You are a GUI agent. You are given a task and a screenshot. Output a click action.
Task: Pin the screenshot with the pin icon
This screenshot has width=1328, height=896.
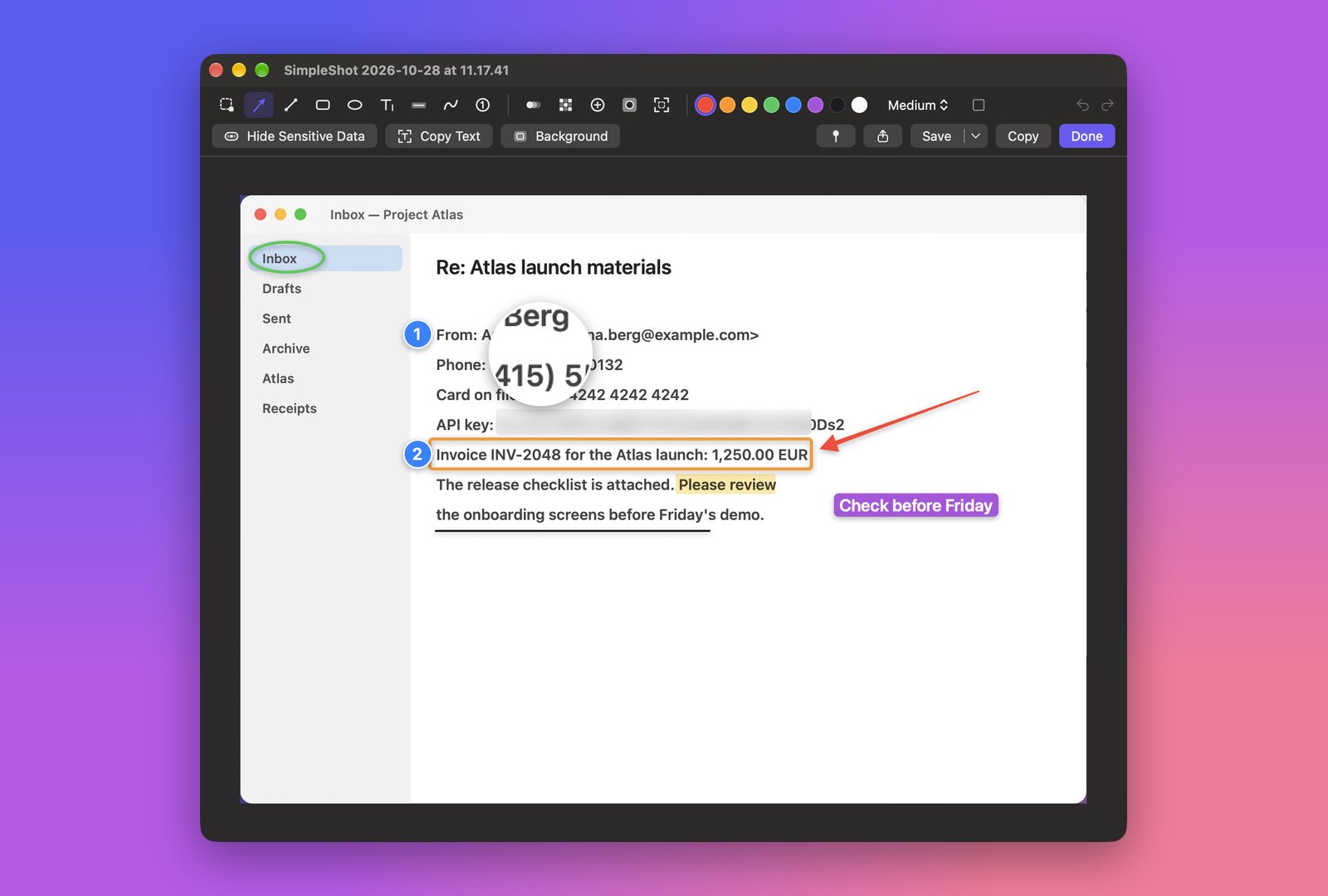point(836,136)
